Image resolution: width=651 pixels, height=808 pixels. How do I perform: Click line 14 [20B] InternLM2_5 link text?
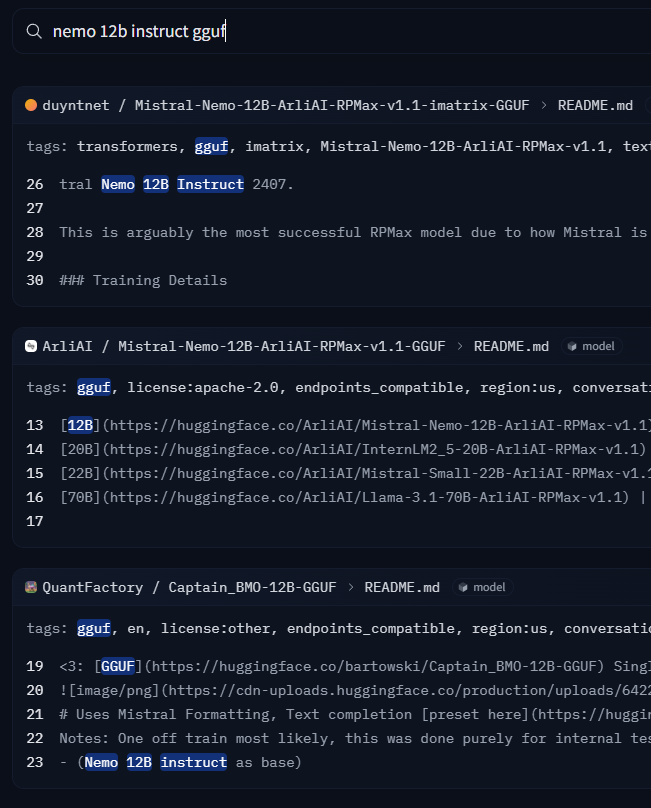[x=353, y=449]
